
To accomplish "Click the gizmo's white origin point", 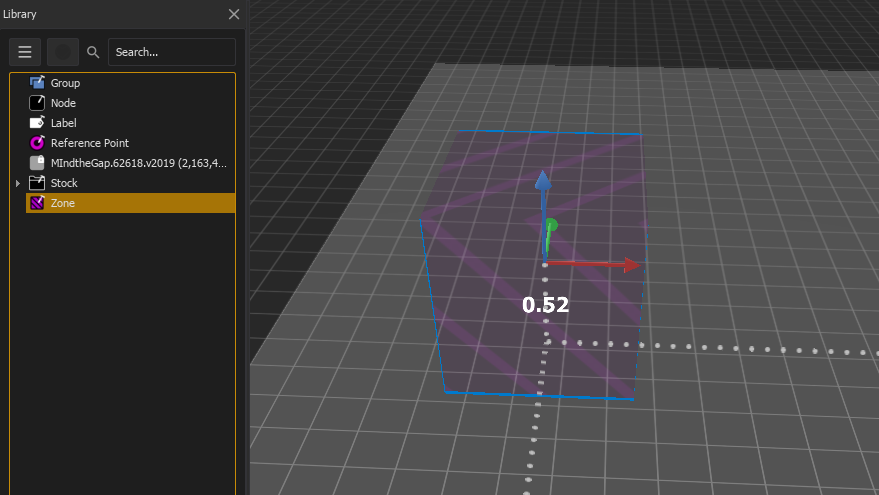I will pyautogui.click(x=545, y=264).
